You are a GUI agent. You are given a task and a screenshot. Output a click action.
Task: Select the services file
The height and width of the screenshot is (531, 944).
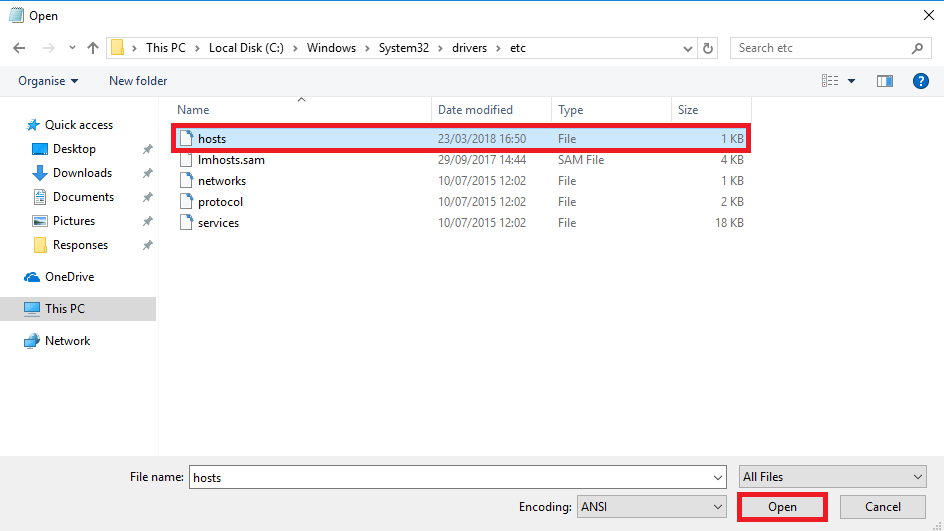461,223
